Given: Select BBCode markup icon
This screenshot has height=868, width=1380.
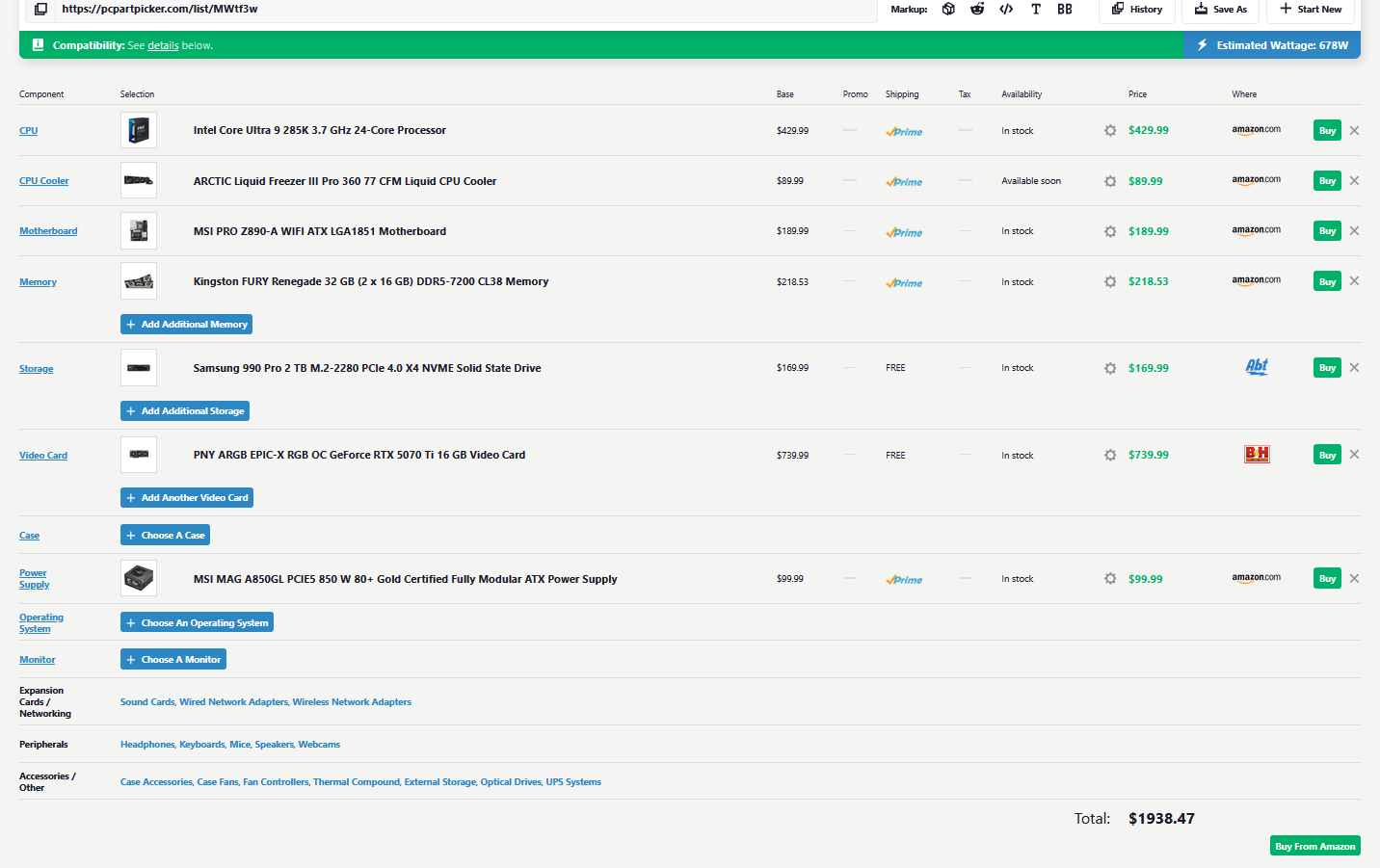Looking at the screenshot, I should click(1065, 9).
